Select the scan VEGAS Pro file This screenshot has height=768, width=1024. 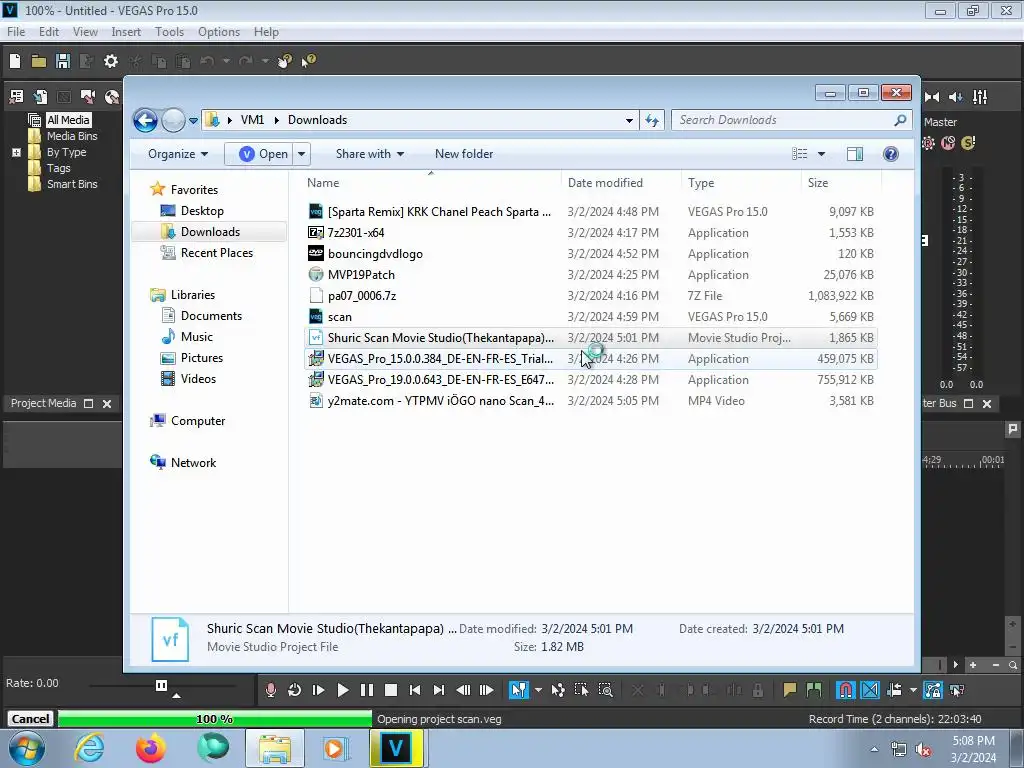click(590, 317)
